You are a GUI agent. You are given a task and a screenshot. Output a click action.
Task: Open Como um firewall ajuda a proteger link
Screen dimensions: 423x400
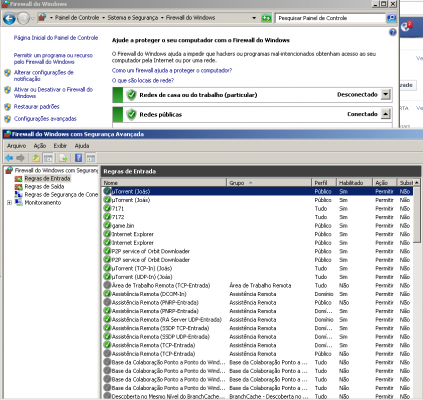click(x=172, y=71)
